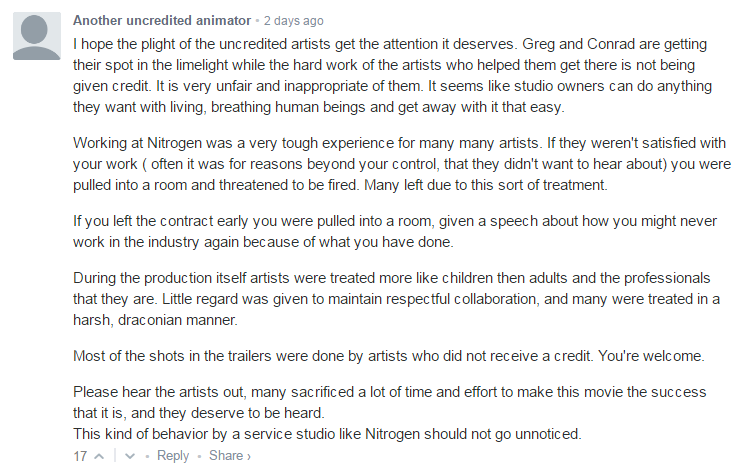746x468 pixels.
Task: Click the paragraph beginning 'I hope the plight'
Action: [393, 75]
